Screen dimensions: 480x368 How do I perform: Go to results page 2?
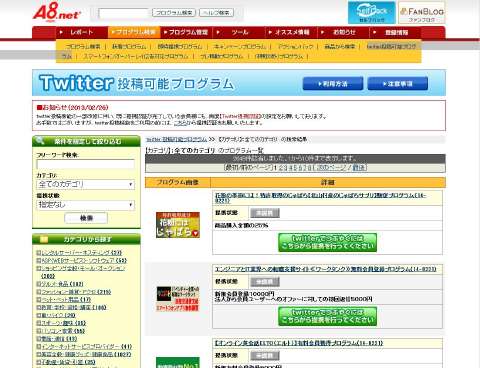281,168
